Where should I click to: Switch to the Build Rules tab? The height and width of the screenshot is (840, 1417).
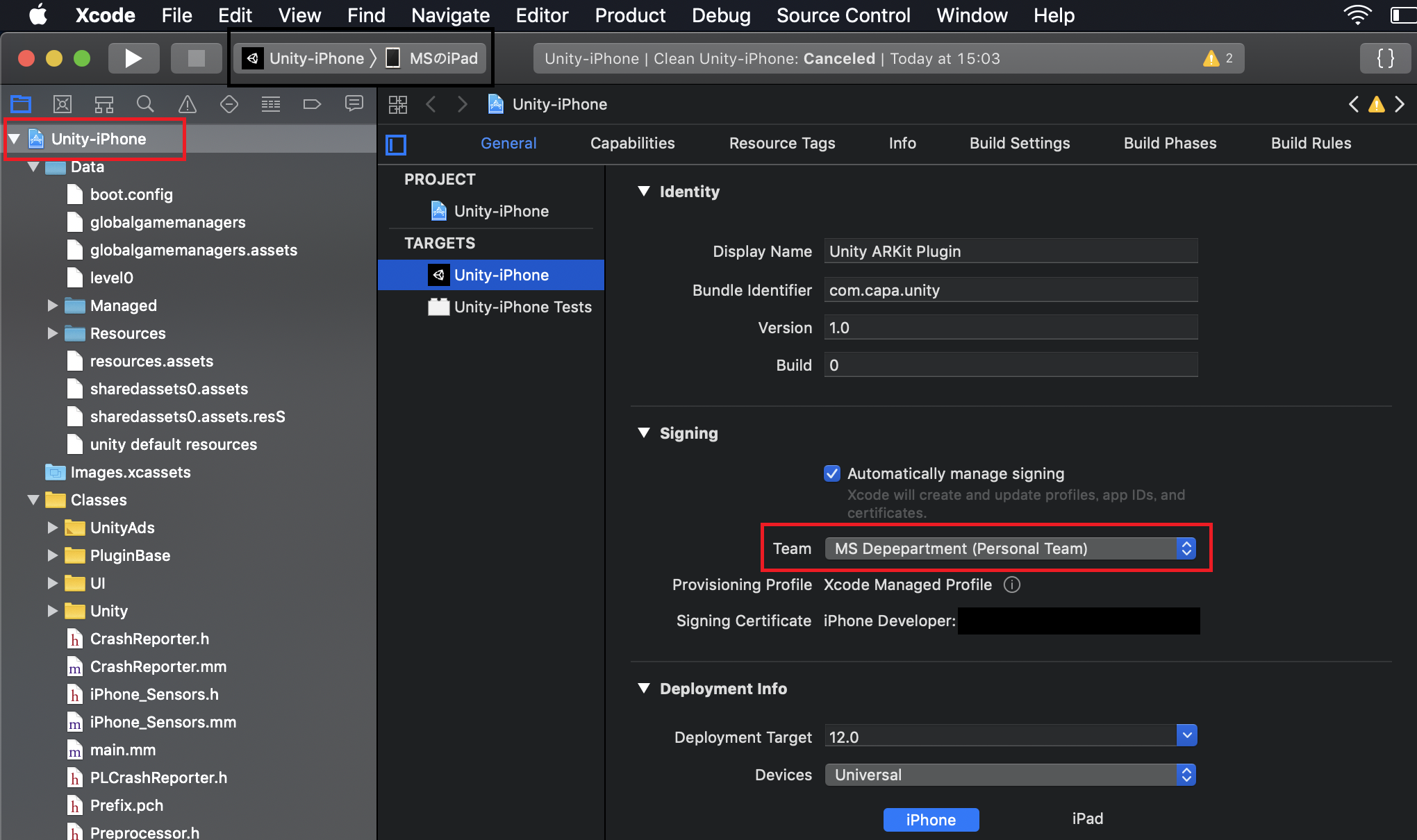[x=1311, y=143]
